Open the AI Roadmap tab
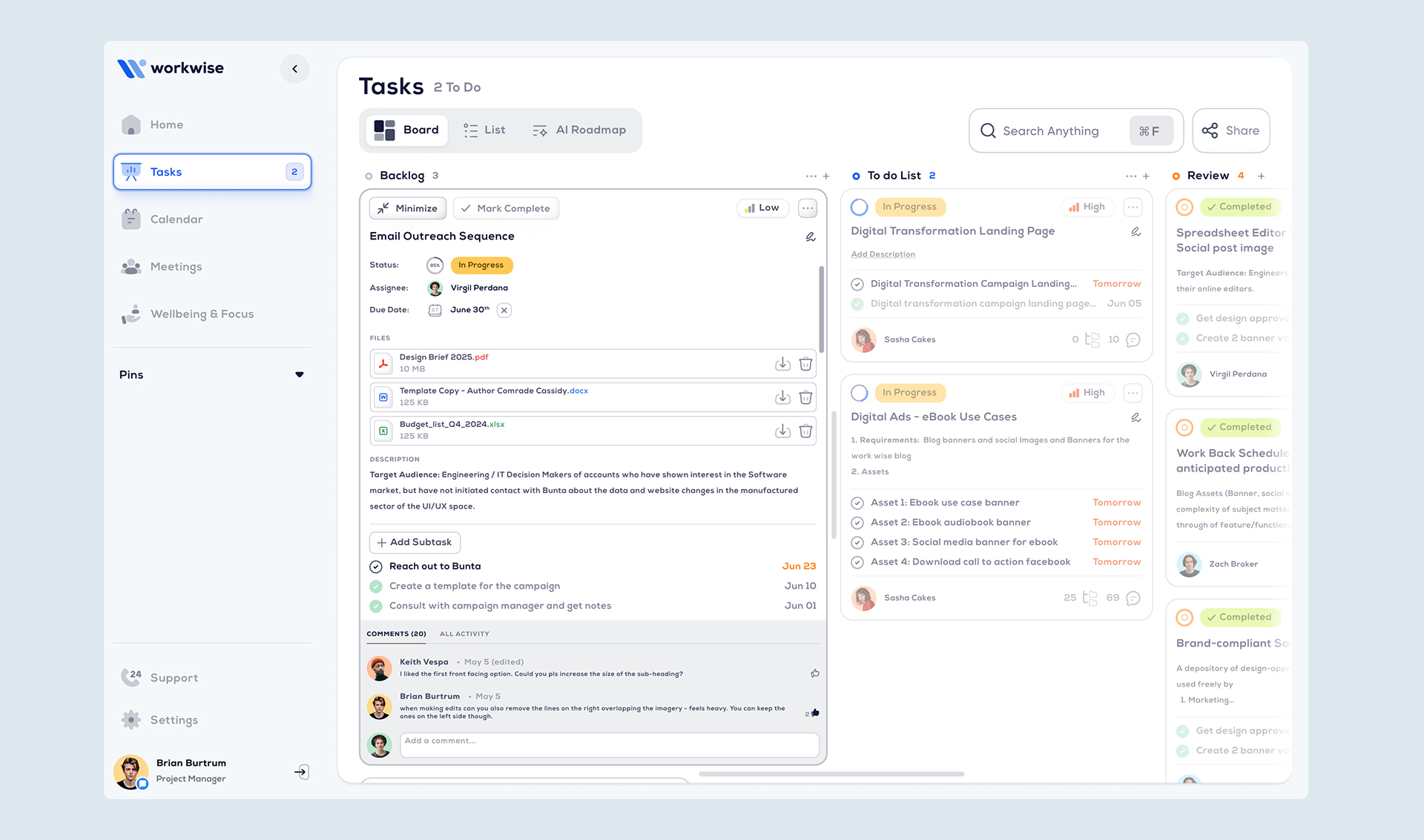Image resolution: width=1424 pixels, height=840 pixels. tap(579, 130)
